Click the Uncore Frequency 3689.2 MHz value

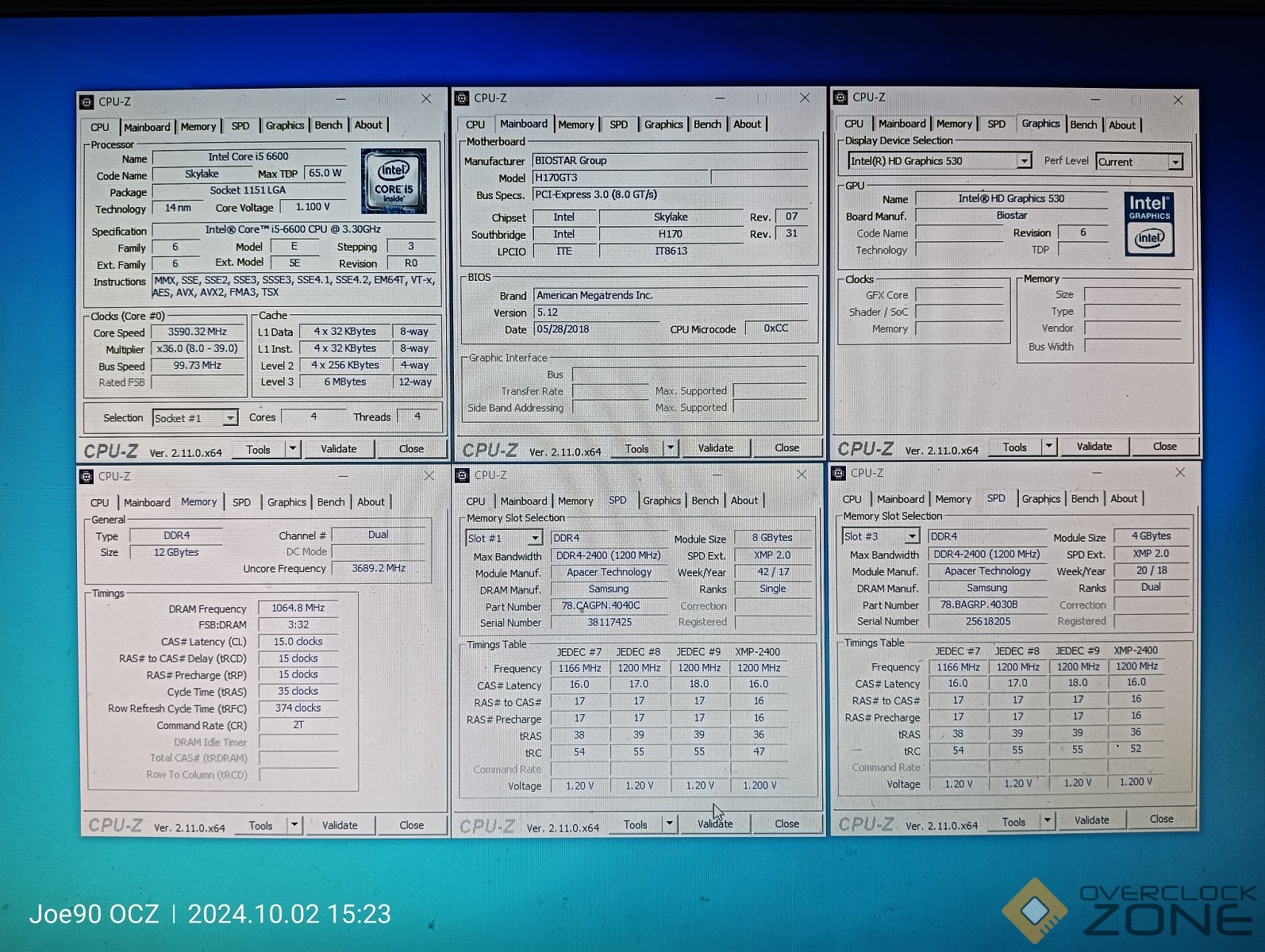[379, 569]
